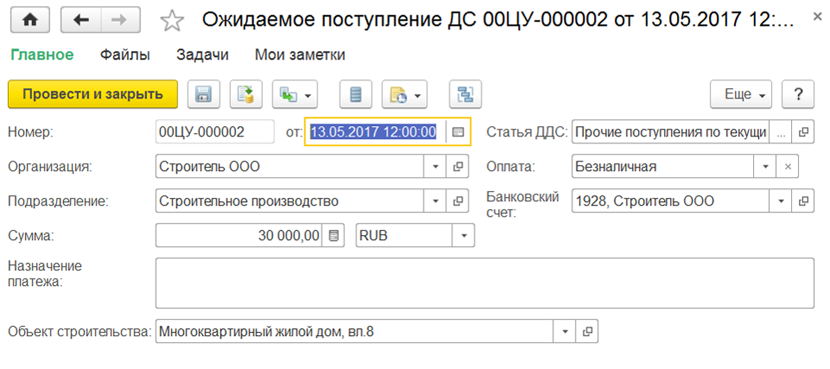Open calendar picker for date

[x=458, y=132]
